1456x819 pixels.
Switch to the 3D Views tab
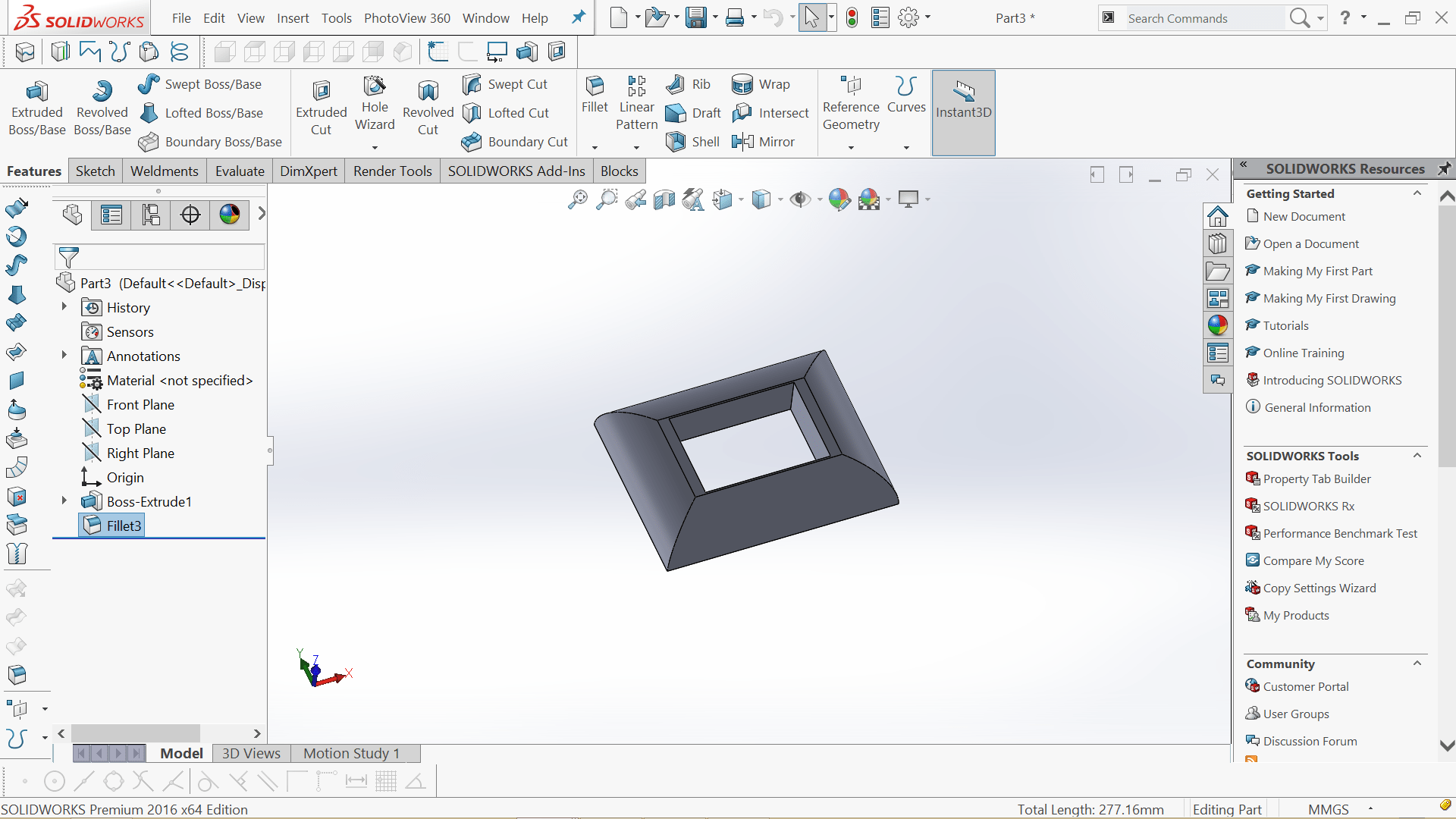pyautogui.click(x=251, y=753)
